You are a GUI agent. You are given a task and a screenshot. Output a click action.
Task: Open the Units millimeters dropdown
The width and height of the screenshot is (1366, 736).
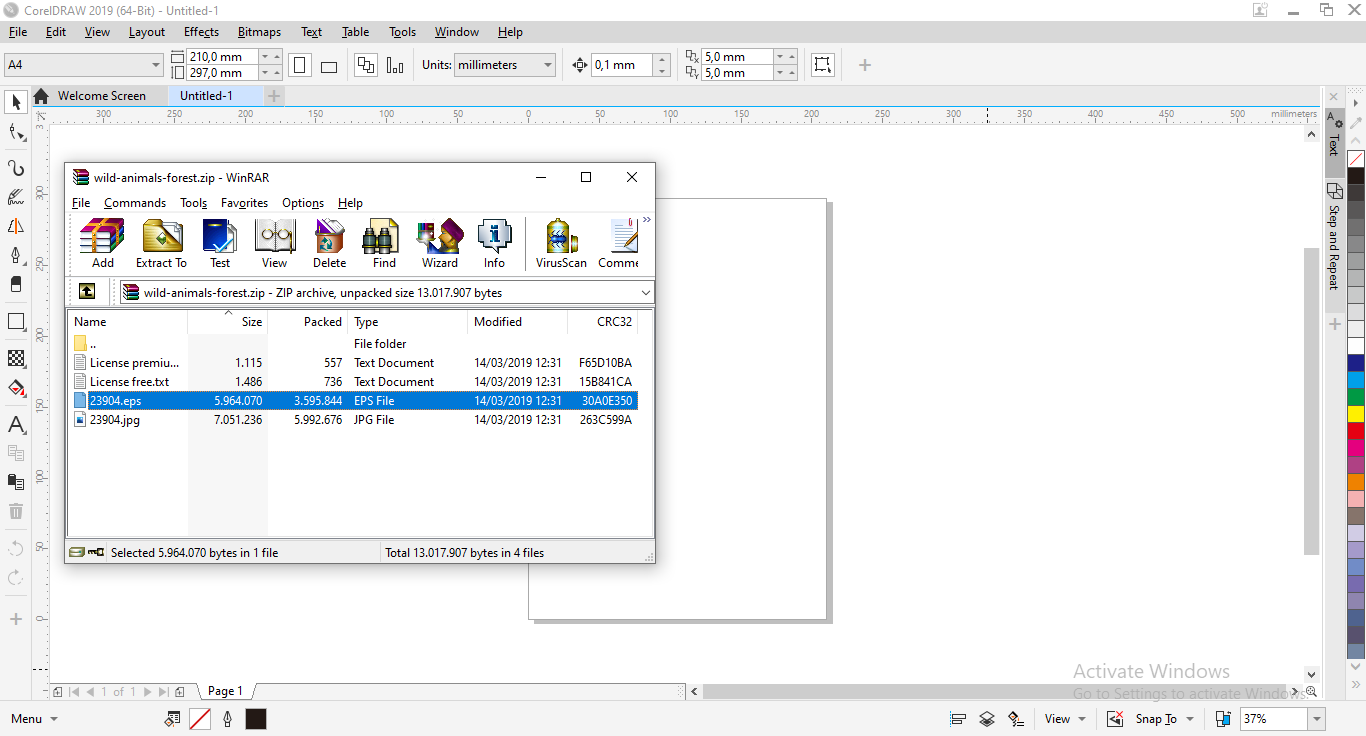click(547, 65)
